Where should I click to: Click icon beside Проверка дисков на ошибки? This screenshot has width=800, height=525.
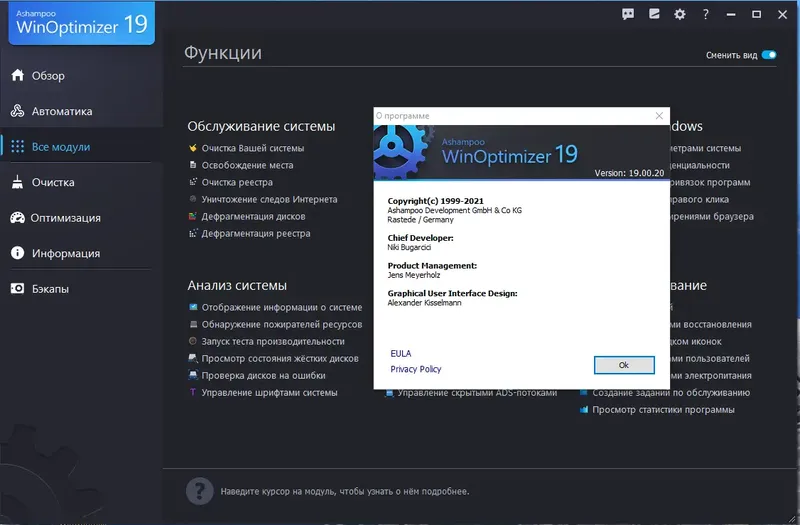tap(193, 375)
